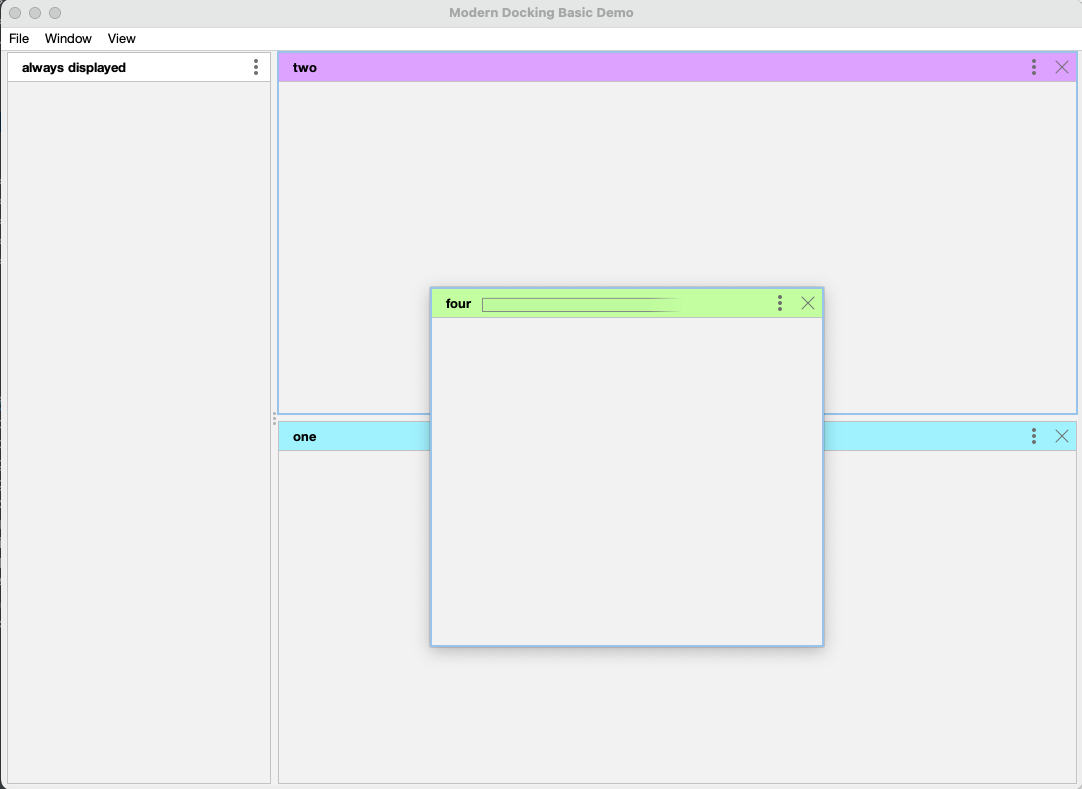Viewport: 1082px width, 789px height.
Task: Open the three-dot menu on the floating "four" panel
Action: pos(779,303)
